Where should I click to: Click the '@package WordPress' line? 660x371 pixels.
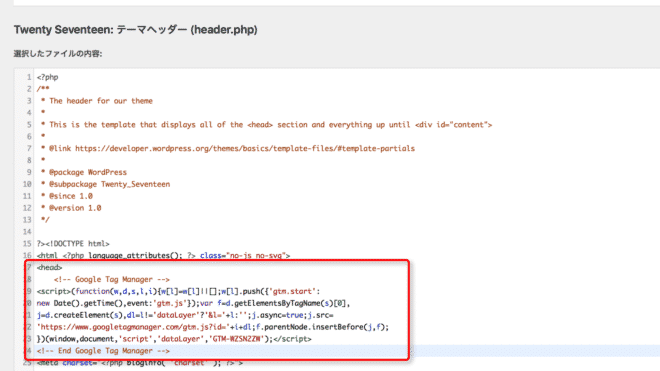coord(84,172)
